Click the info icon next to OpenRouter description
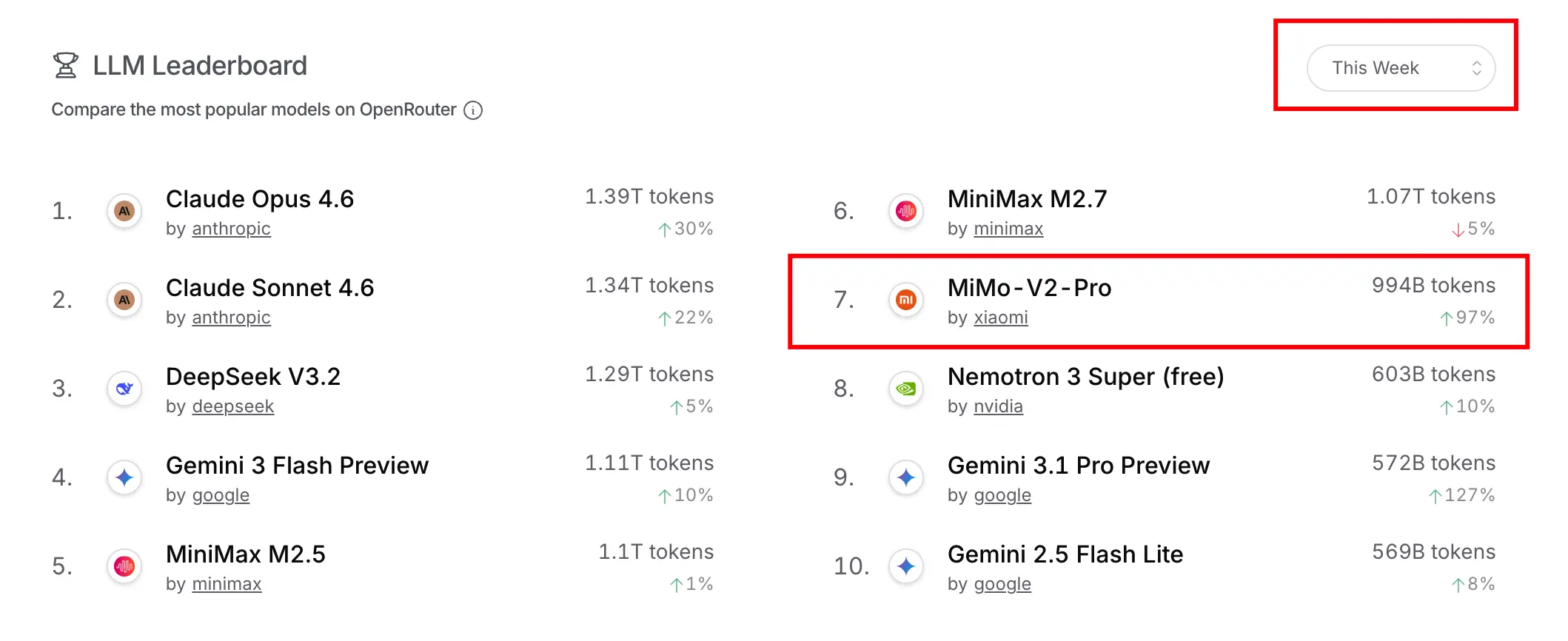The height and width of the screenshot is (641, 1568). pos(473,110)
